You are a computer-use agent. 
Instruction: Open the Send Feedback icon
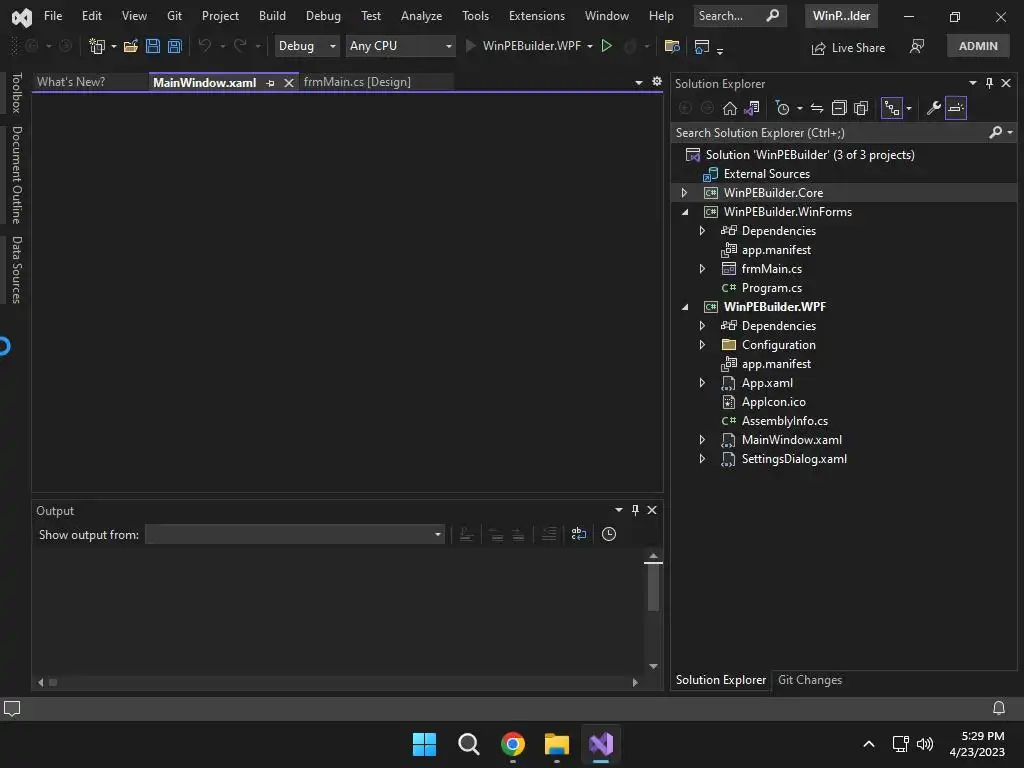click(917, 46)
